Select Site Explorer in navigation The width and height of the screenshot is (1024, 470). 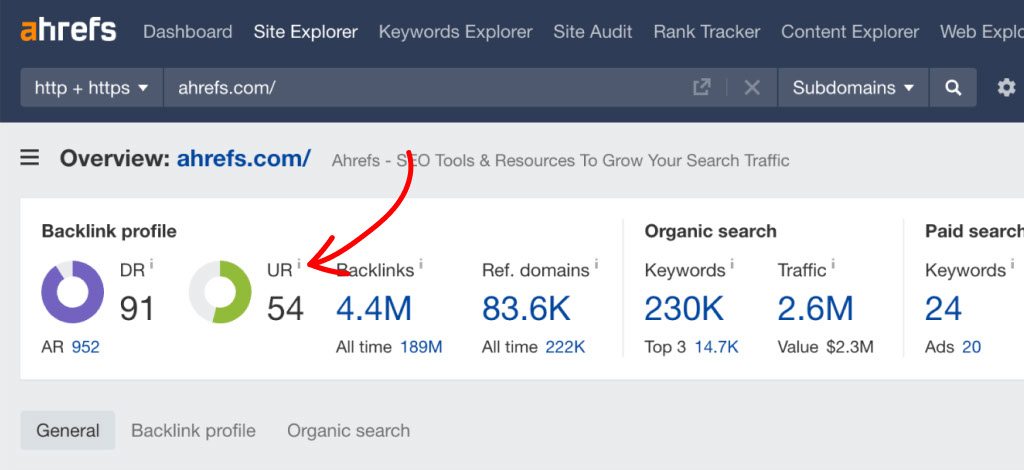click(306, 31)
